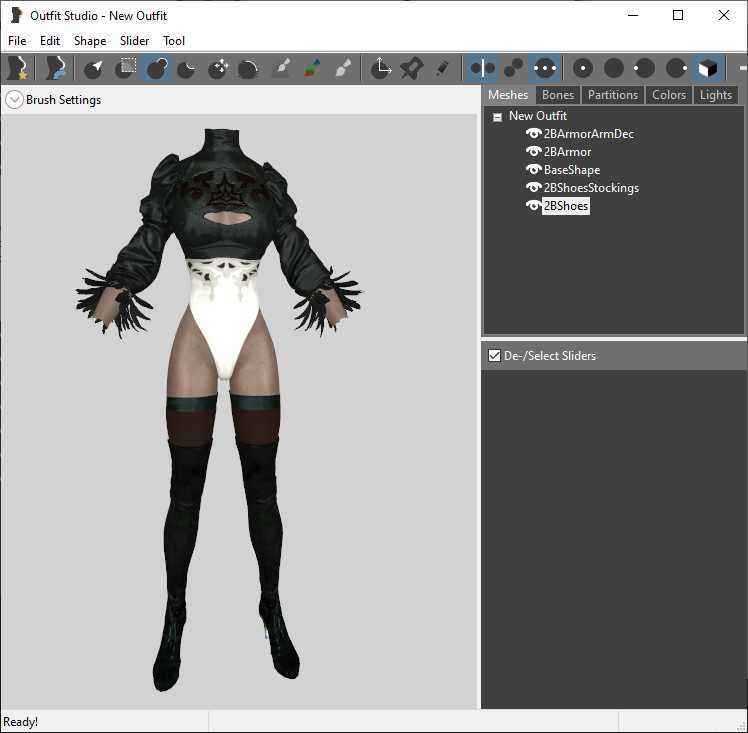Toggle Edit Connected Only

pos(513,68)
